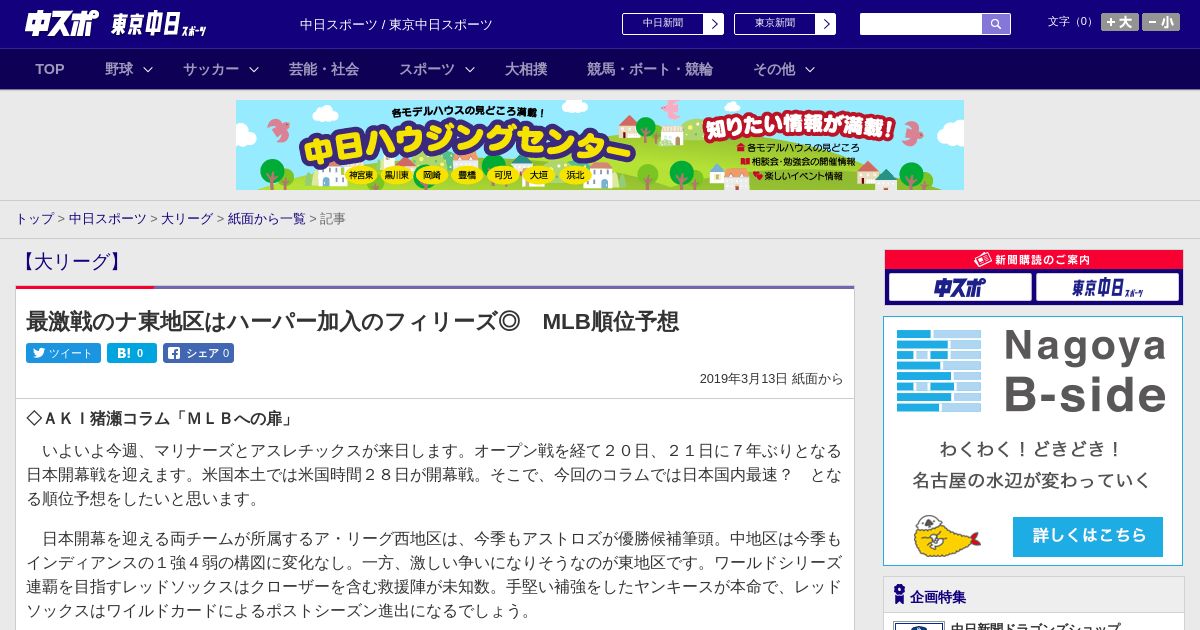Screen dimensions: 1200x630
Task: Click the 中日ハウジングセンター banner ad
Action: (600, 145)
